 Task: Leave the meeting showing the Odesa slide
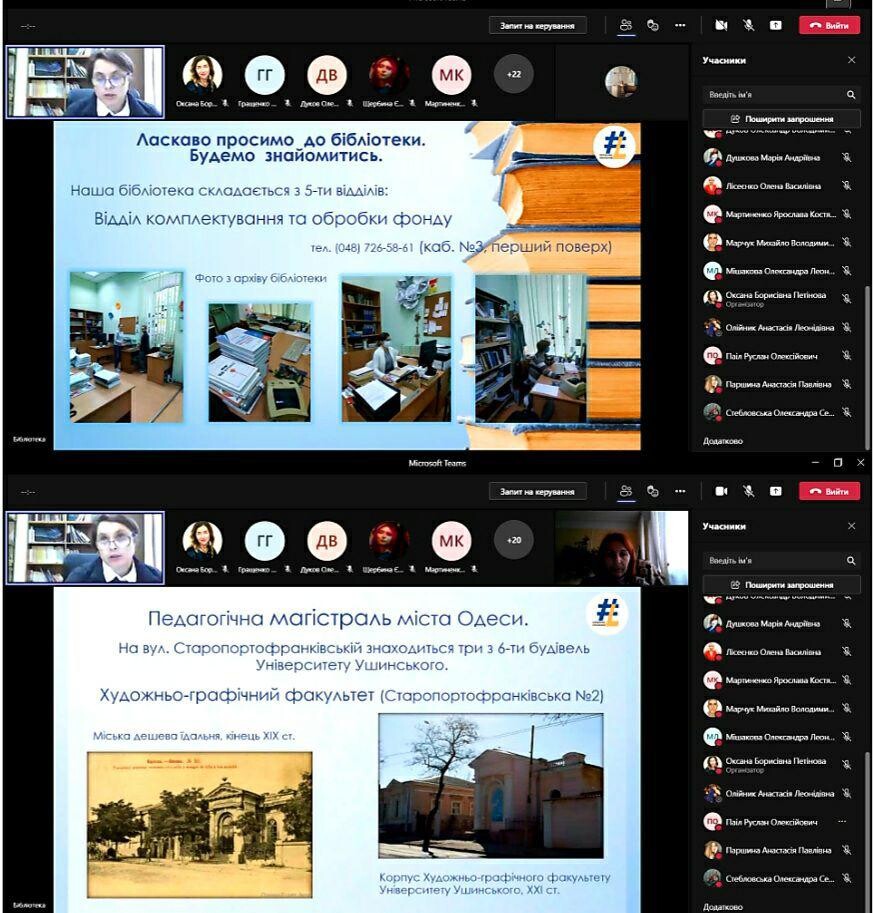pyautogui.click(x=829, y=491)
